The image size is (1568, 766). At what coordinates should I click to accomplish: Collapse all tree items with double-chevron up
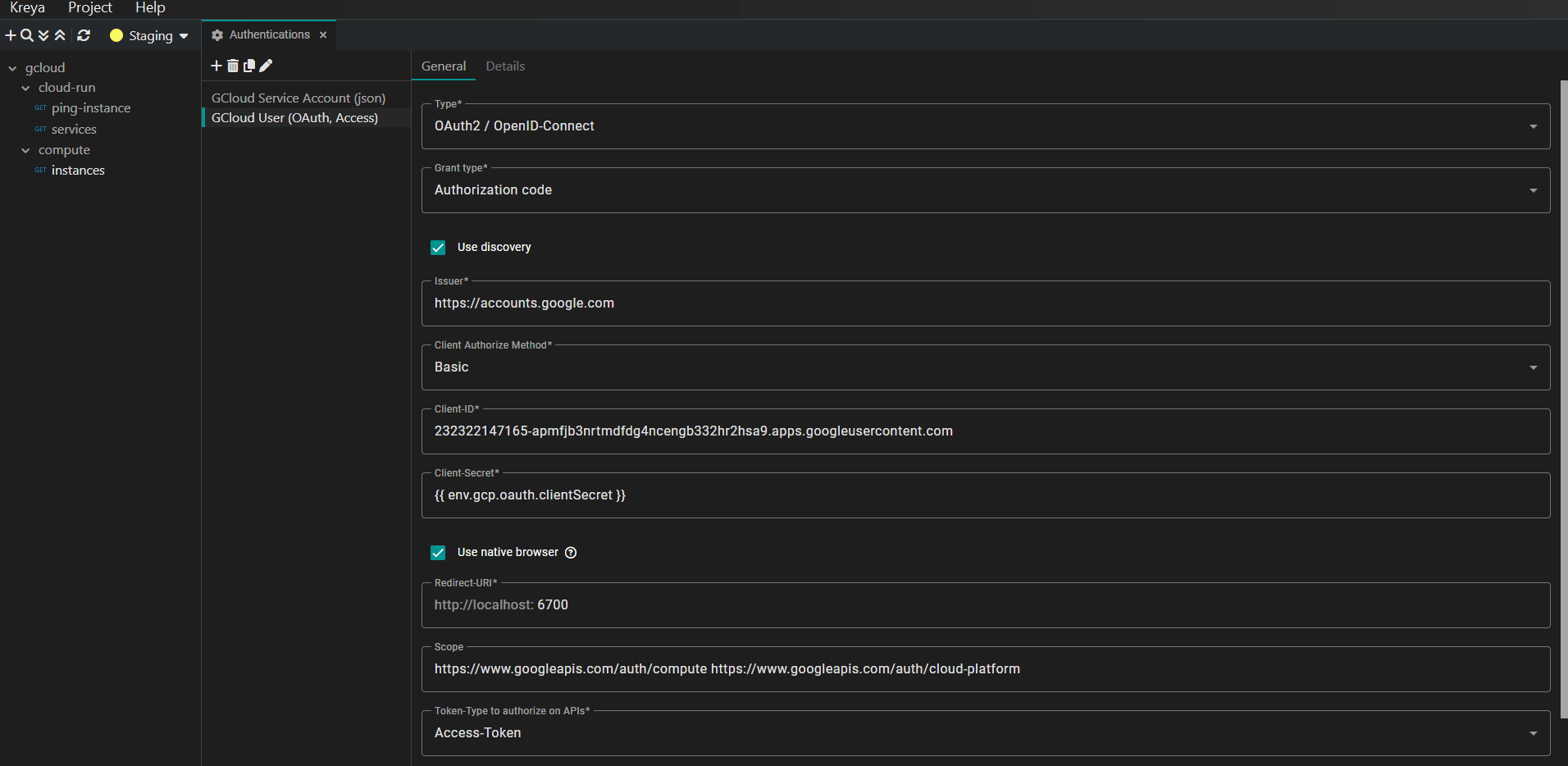pos(60,35)
